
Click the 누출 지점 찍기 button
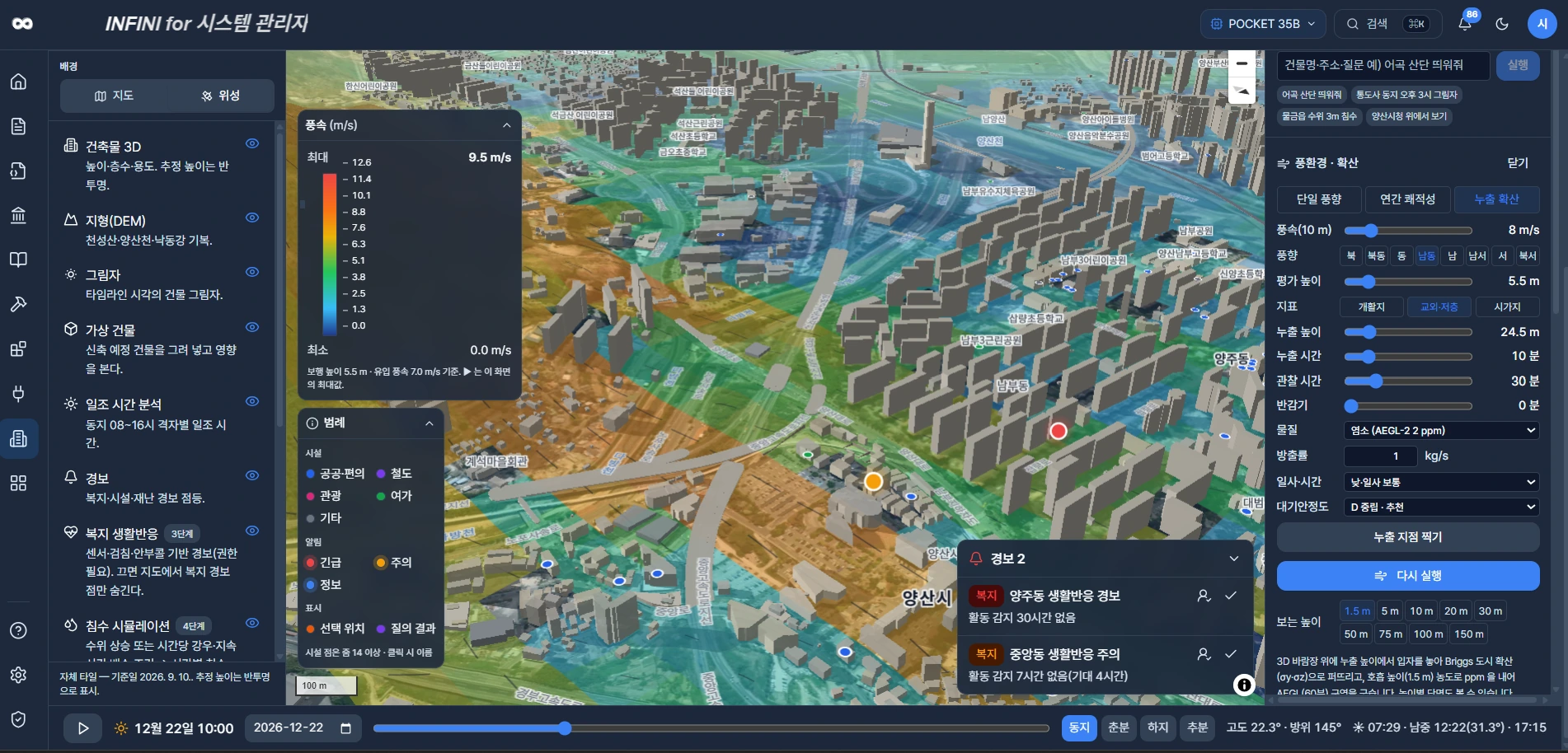1408,537
